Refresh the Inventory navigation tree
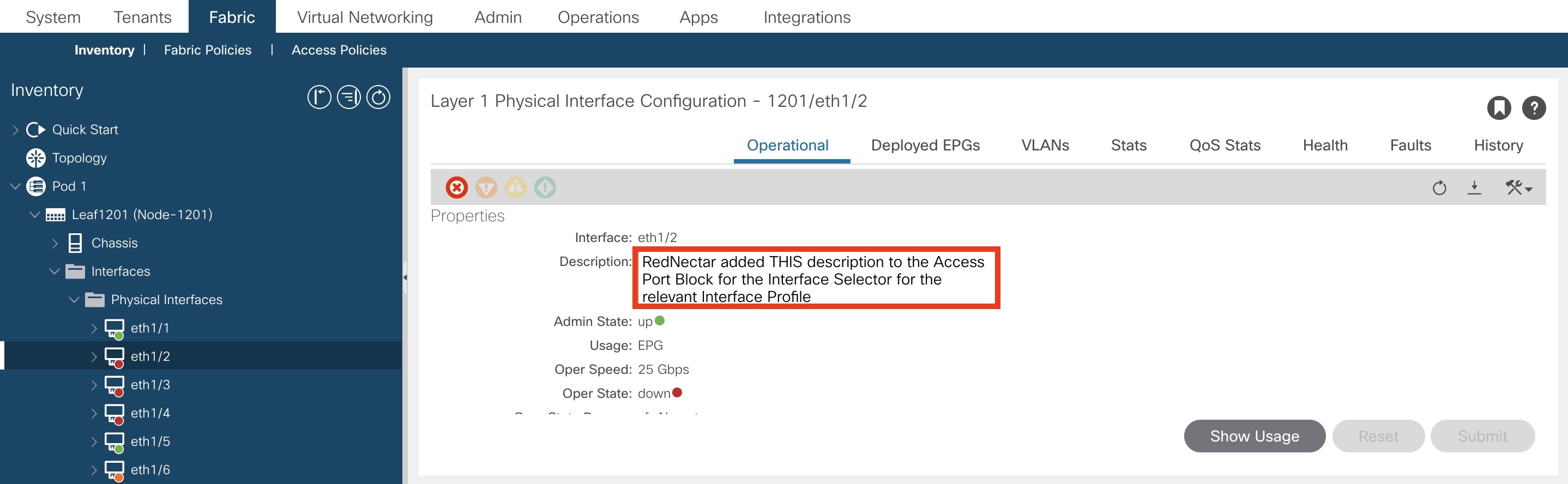Viewport: 1568px width, 484px height. click(378, 98)
